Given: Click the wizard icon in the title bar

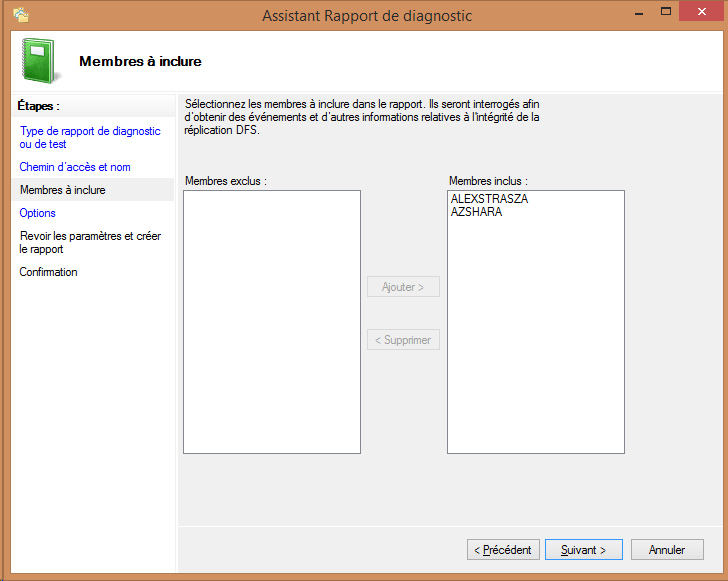Looking at the screenshot, I should pos(20,15).
